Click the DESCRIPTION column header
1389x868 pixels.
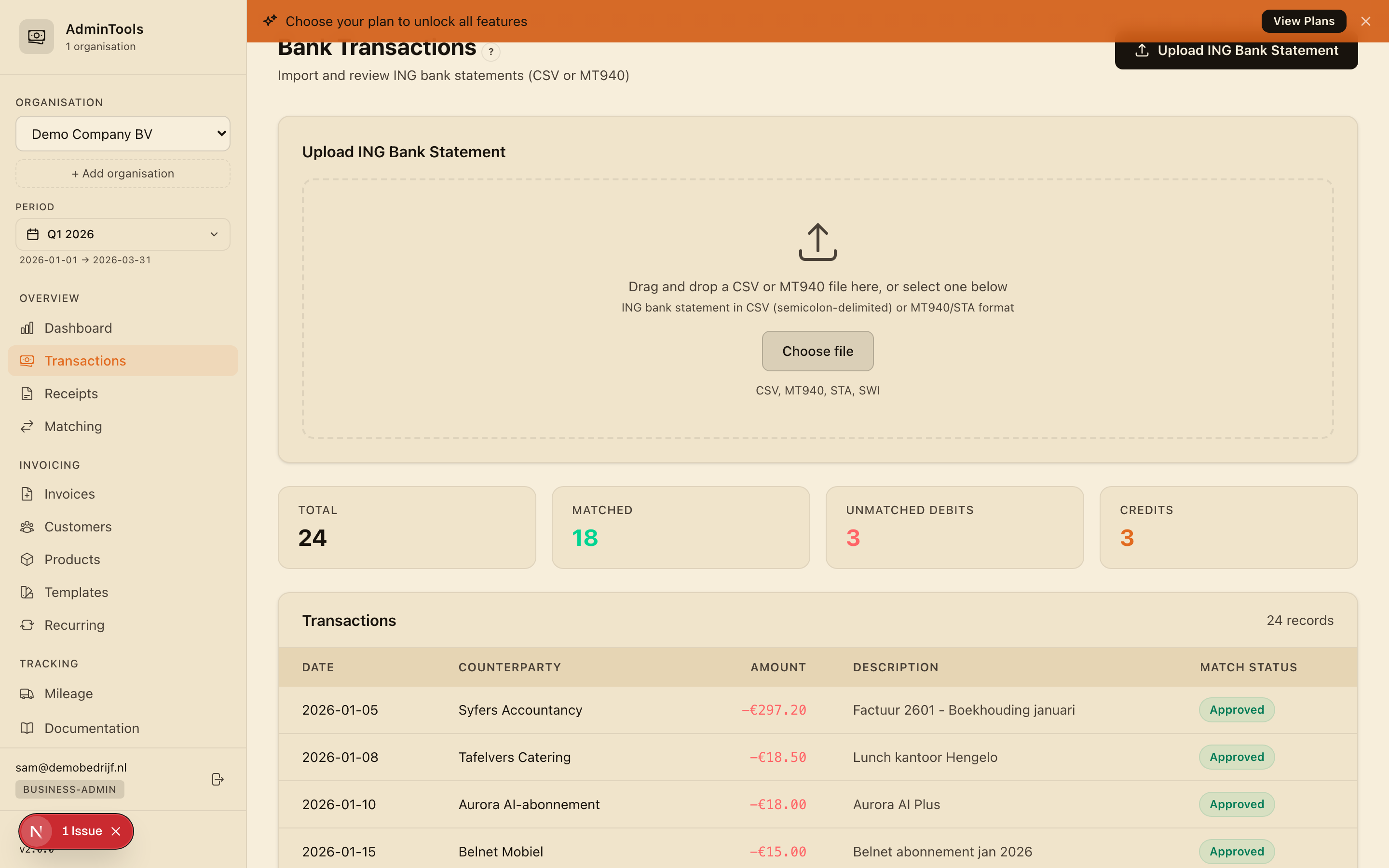[896, 667]
